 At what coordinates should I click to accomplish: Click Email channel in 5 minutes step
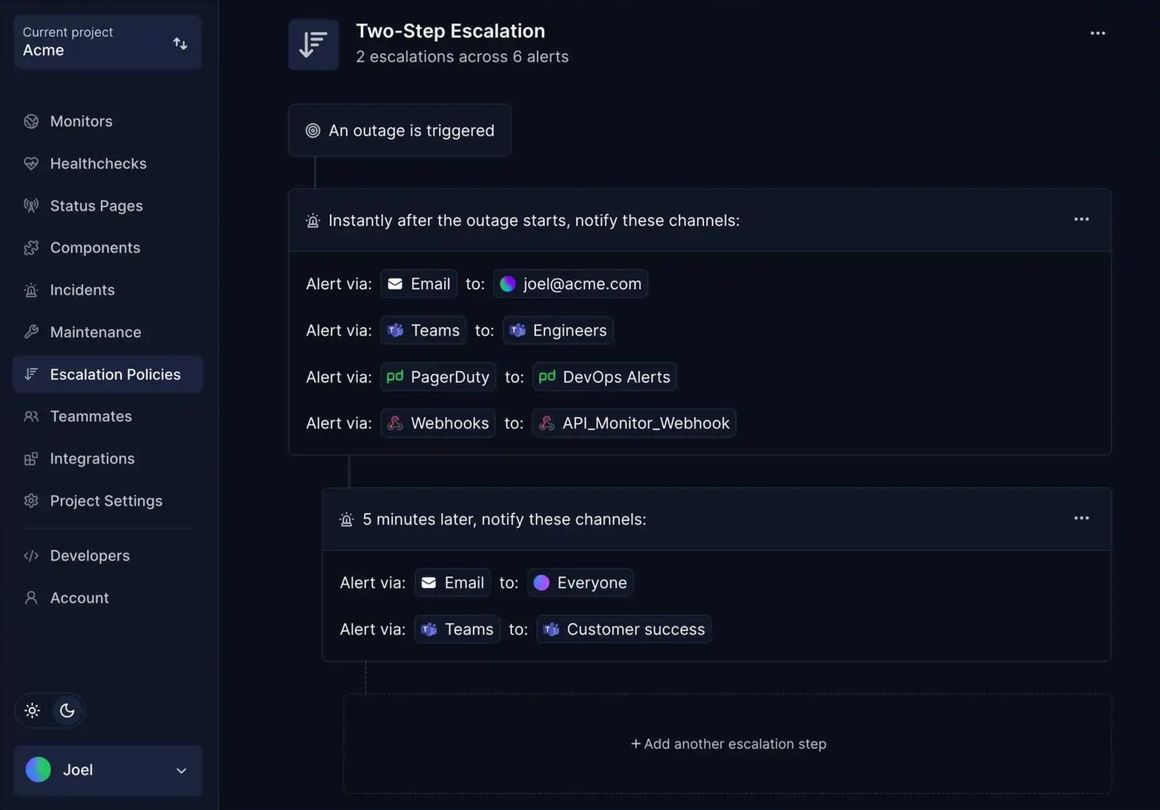pyautogui.click(x=453, y=583)
